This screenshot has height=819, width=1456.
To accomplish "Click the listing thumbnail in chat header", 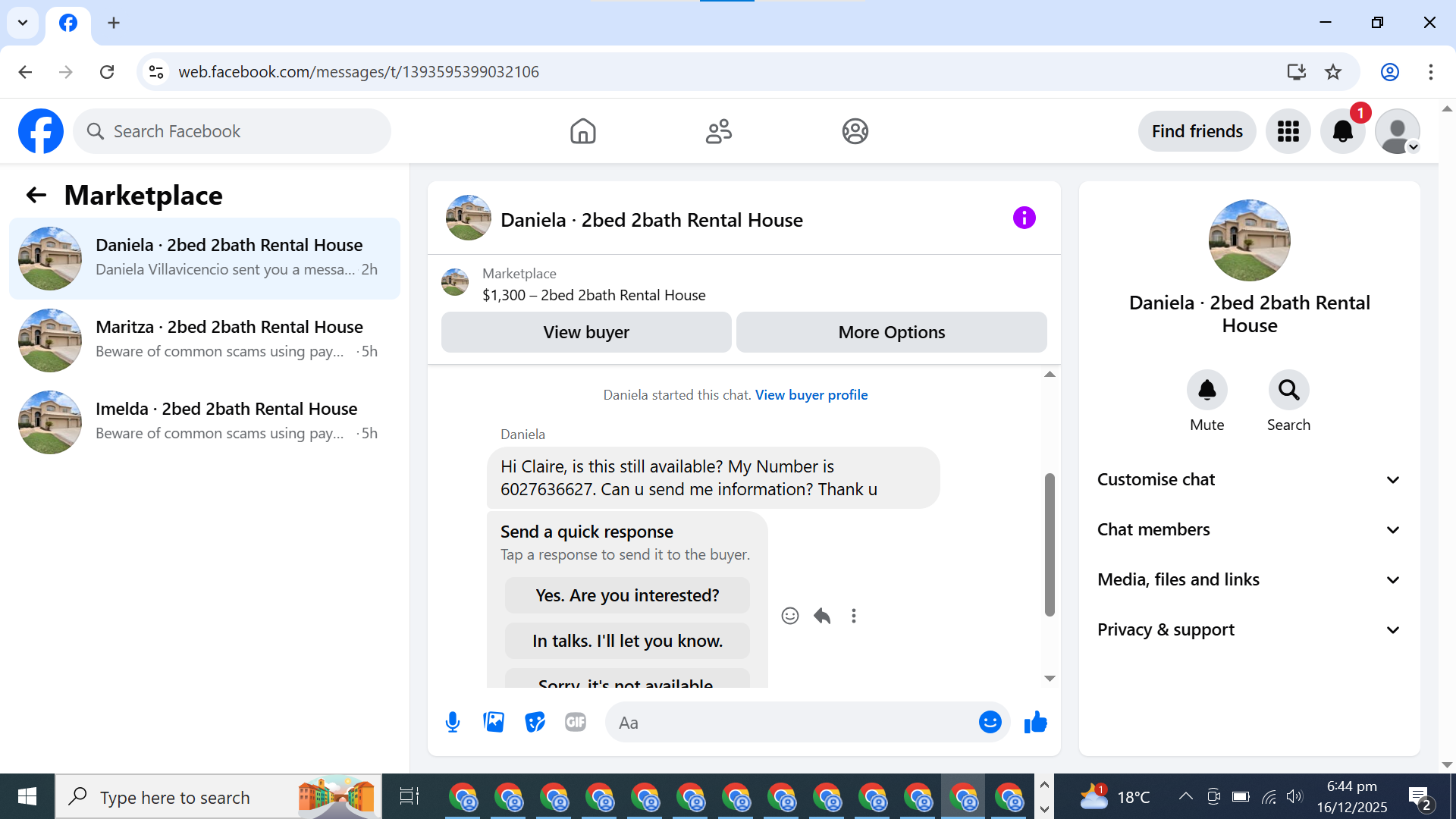I will pos(468,218).
